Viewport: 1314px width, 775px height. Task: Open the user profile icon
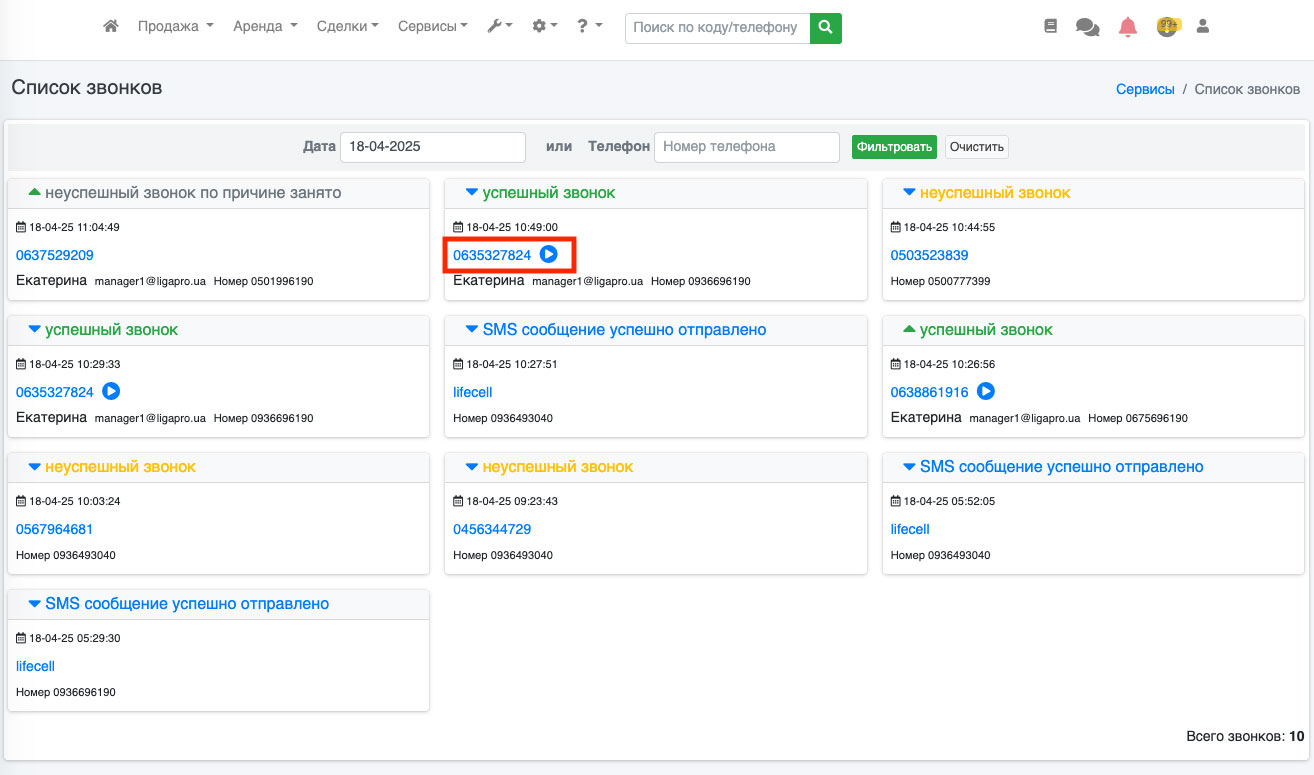point(1203,27)
